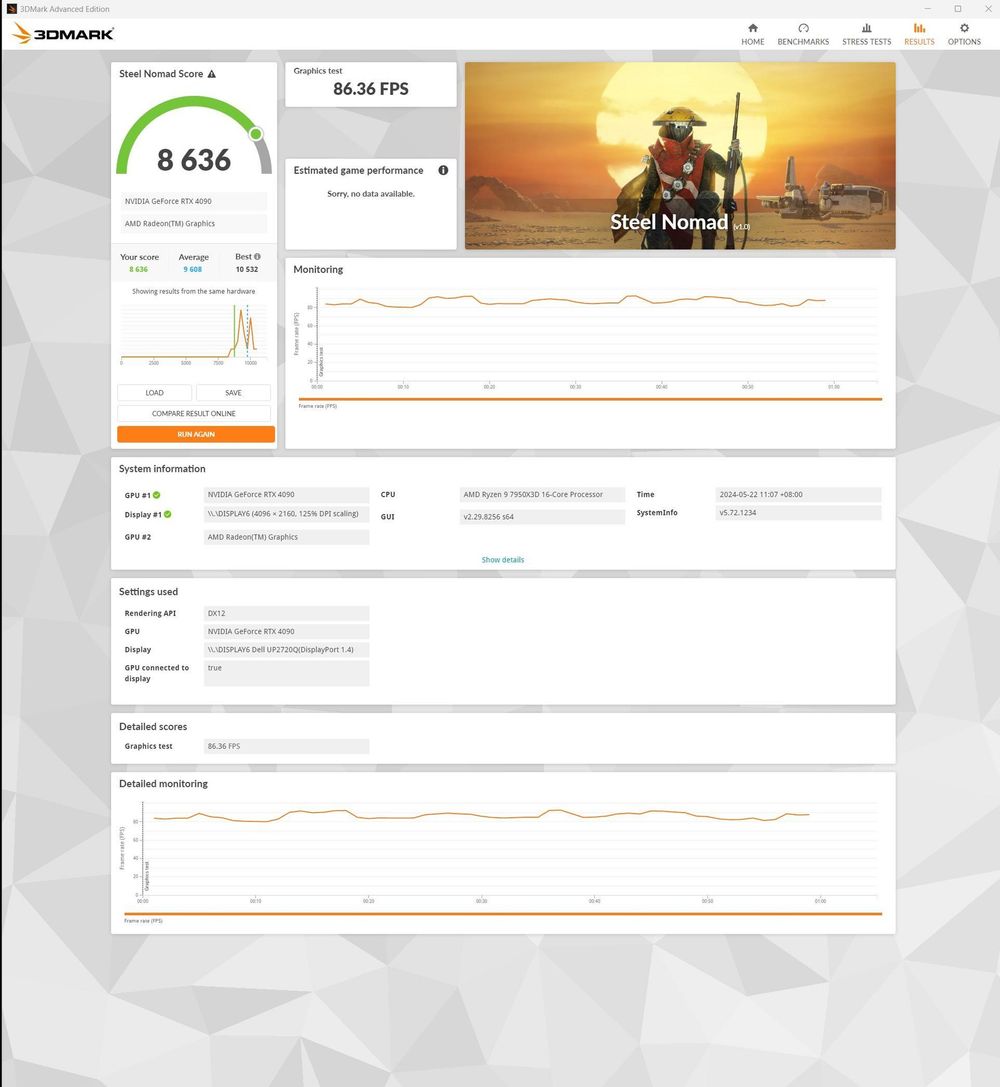1000x1087 pixels.
Task: Click the info icon beside Best score
Action: (257, 256)
